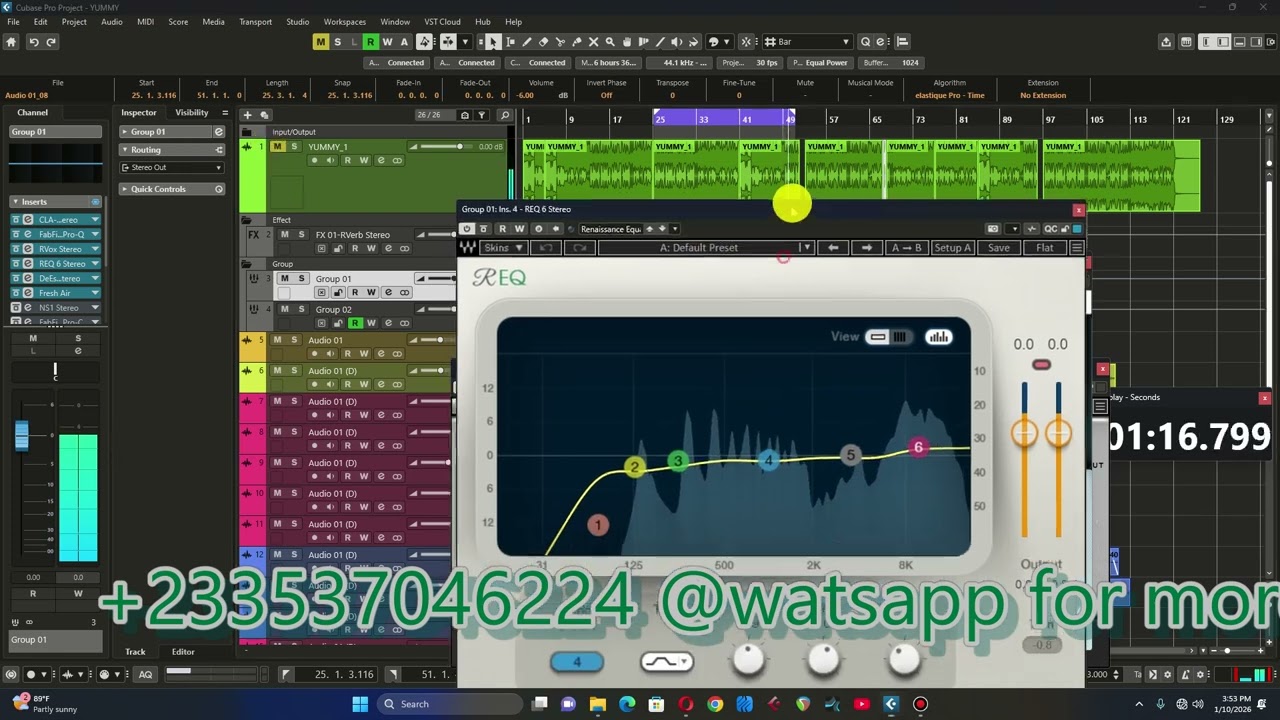
Task: Open channel settings for Group 01 inspector
Action: coord(219,131)
